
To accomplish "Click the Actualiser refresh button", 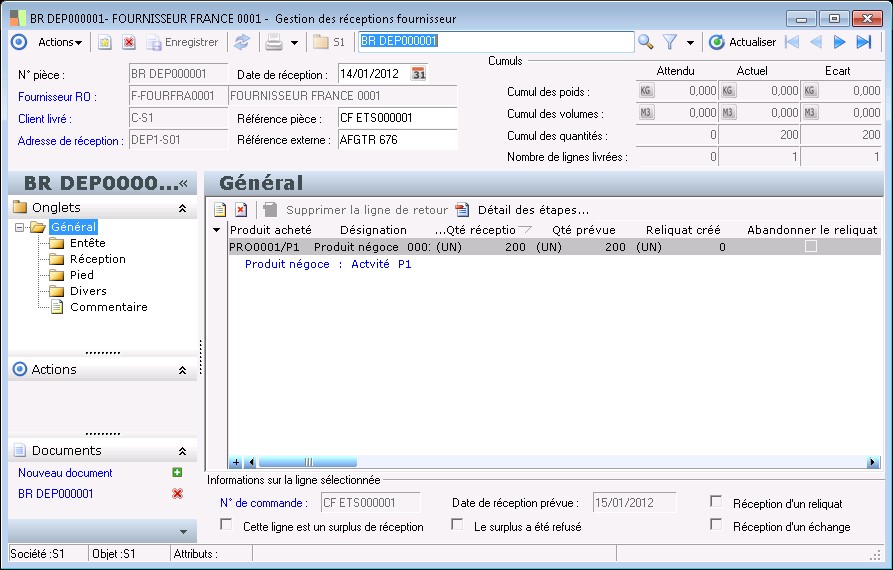I will point(742,42).
